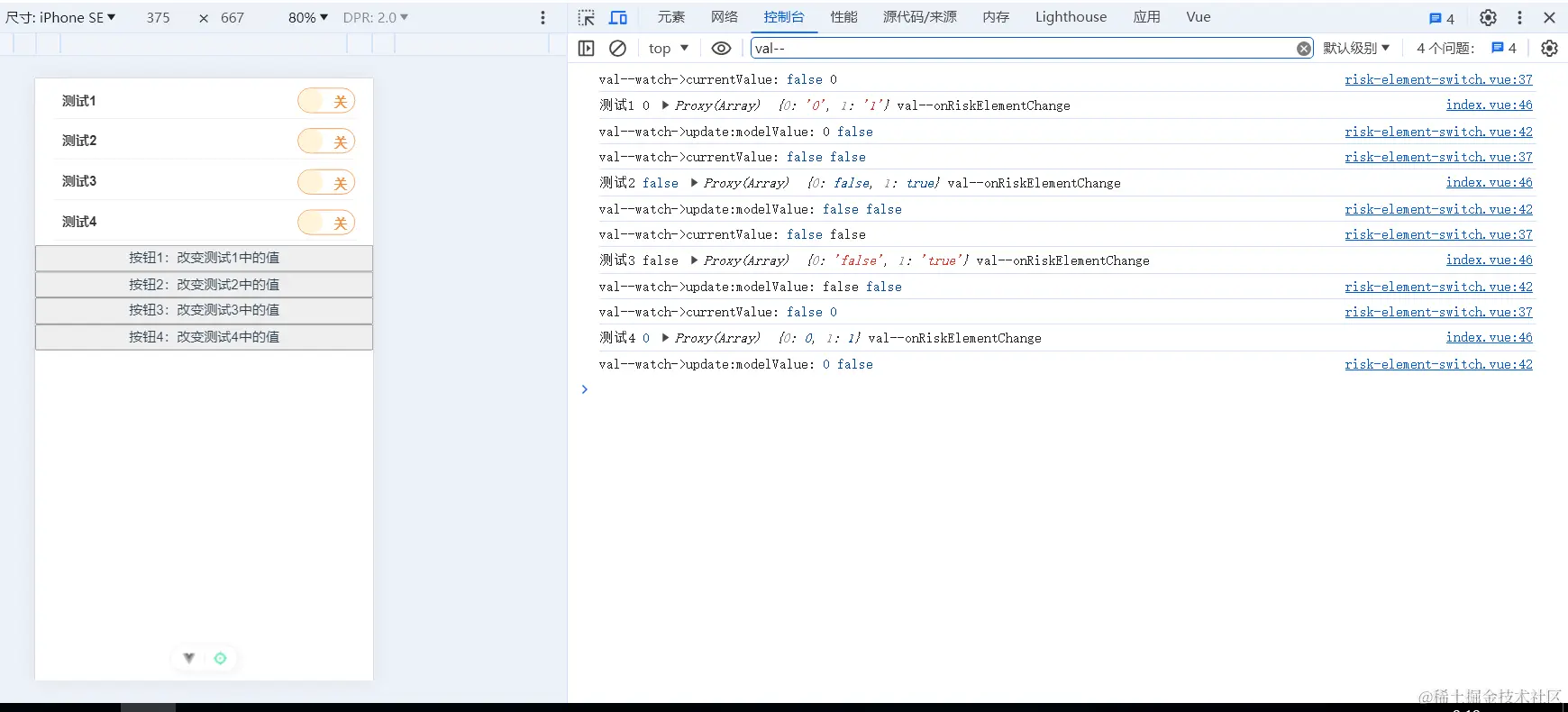Open device toolbar more options
This screenshot has width=1568, height=712.
(x=542, y=18)
